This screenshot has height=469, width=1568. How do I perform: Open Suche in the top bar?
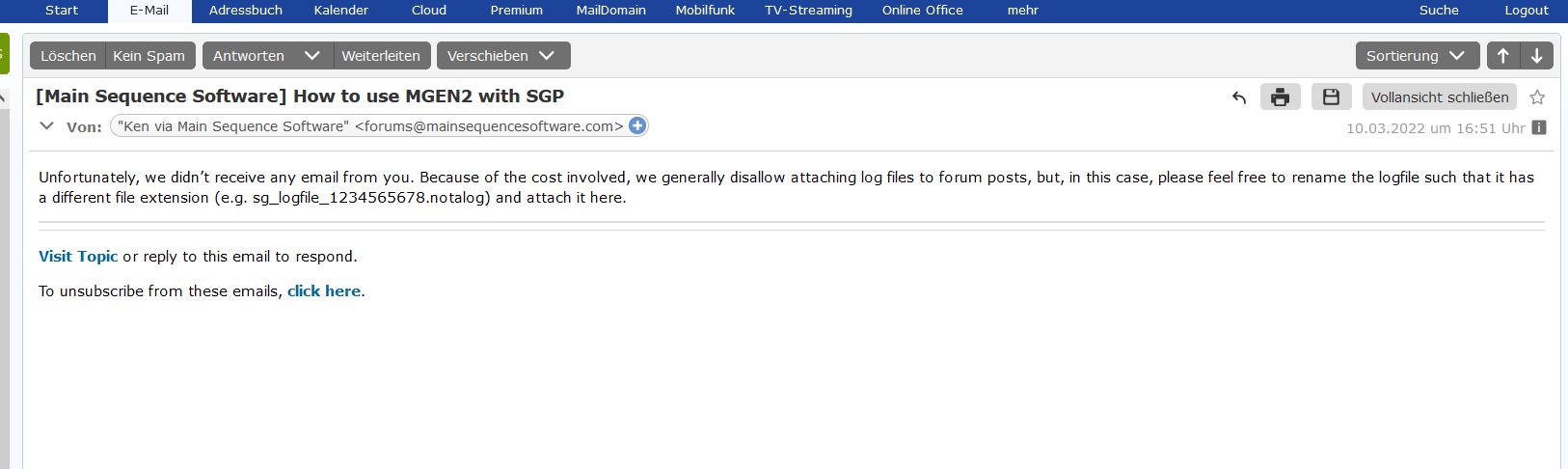point(1439,11)
